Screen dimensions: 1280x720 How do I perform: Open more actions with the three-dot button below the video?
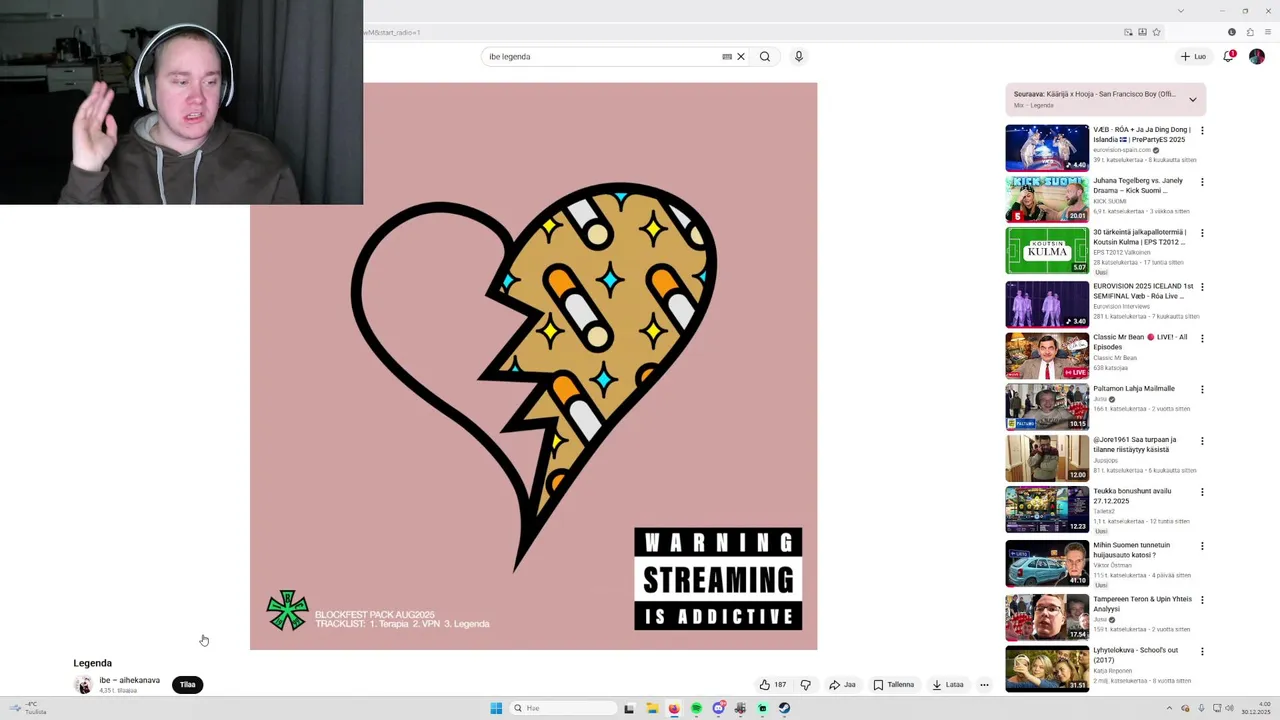click(x=984, y=685)
